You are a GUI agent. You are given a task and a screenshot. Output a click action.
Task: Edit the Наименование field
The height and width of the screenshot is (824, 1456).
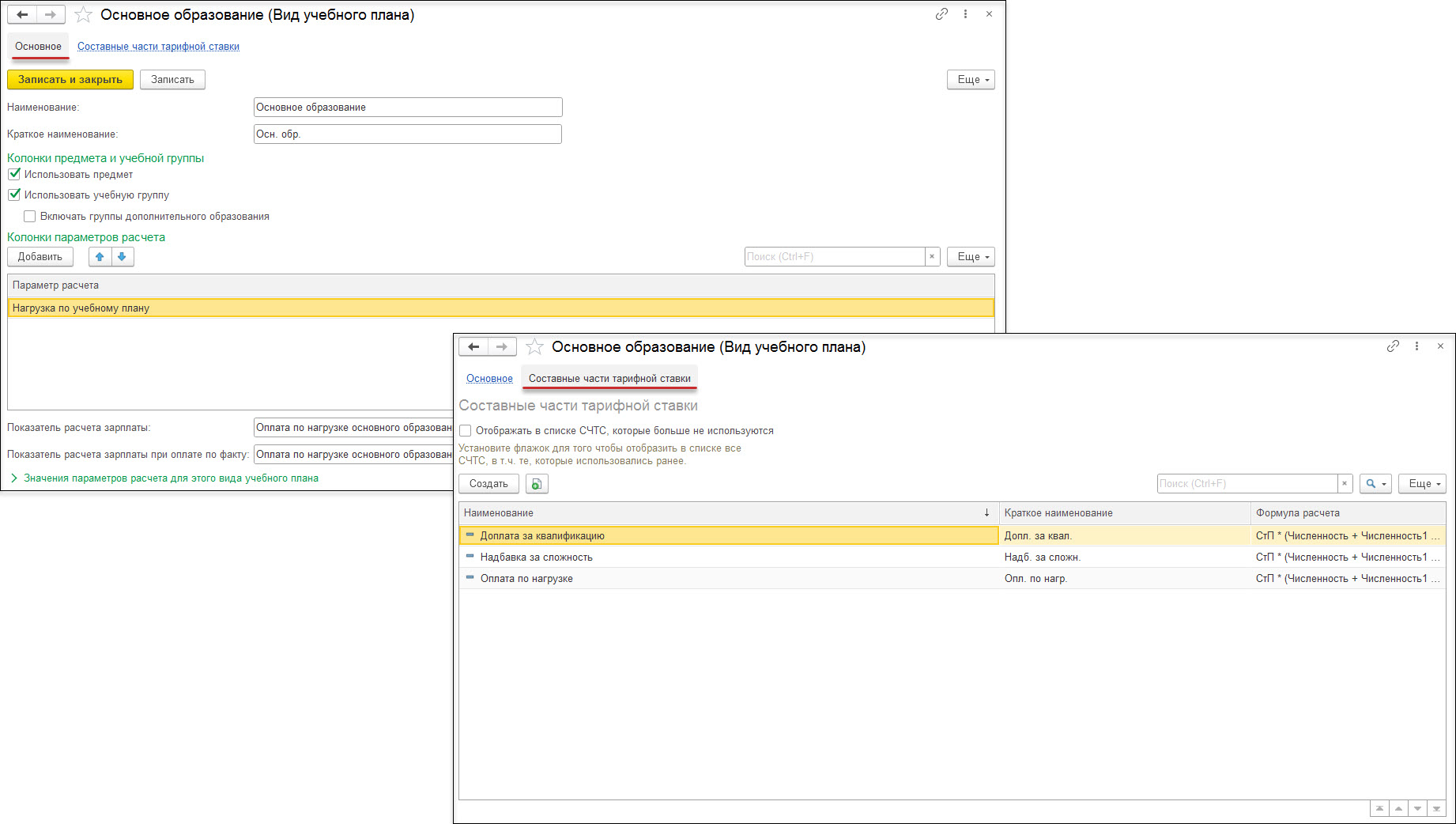point(408,107)
